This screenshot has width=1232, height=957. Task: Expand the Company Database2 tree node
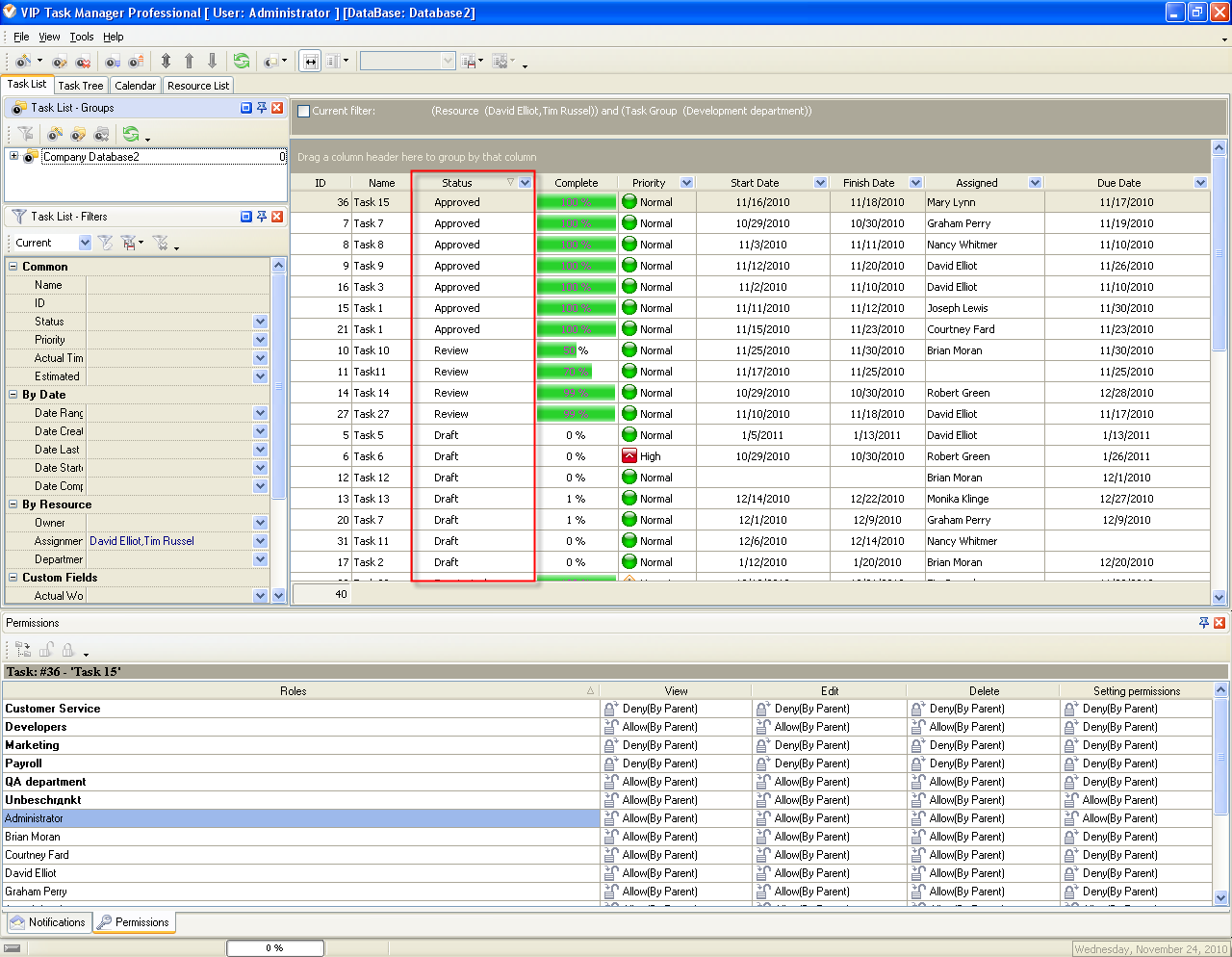13,156
